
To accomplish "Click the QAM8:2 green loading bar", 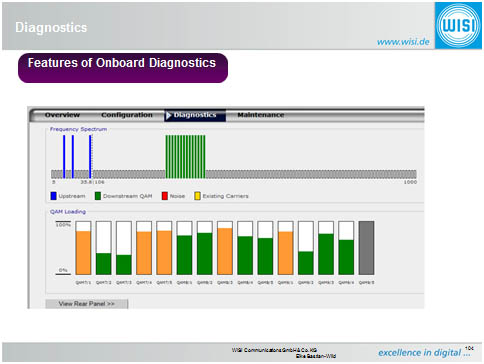I will click(205, 254).
